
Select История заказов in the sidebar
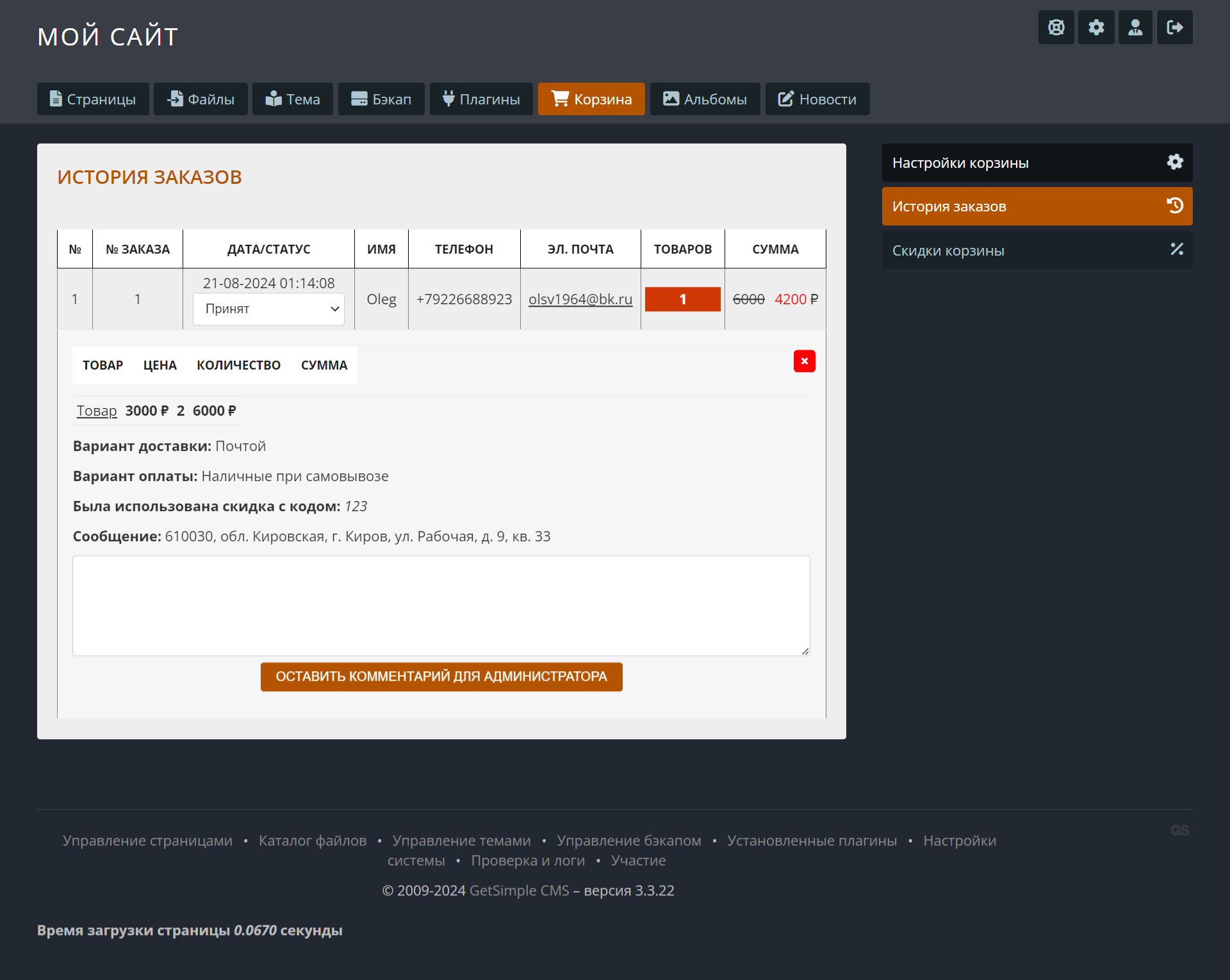click(x=1037, y=206)
